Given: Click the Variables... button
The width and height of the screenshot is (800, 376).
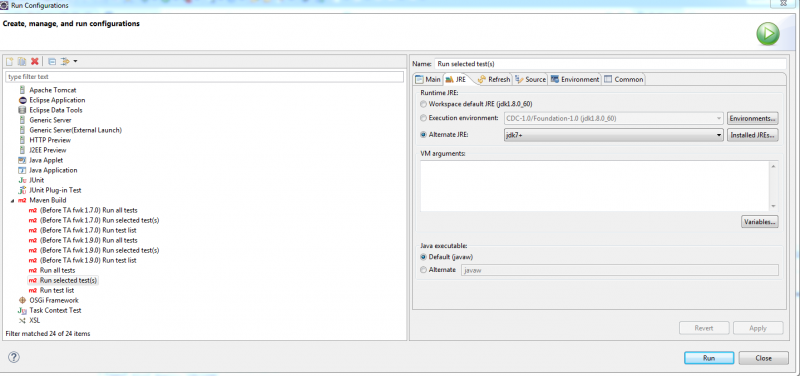Looking at the screenshot, I should coord(760,222).
